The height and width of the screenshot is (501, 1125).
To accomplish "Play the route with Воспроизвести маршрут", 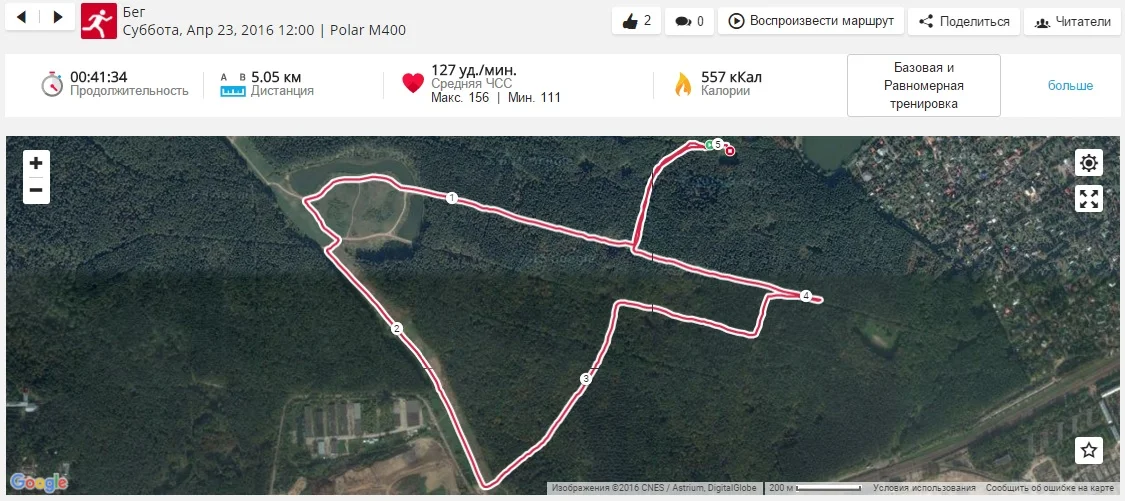I will tap(811, 21).
